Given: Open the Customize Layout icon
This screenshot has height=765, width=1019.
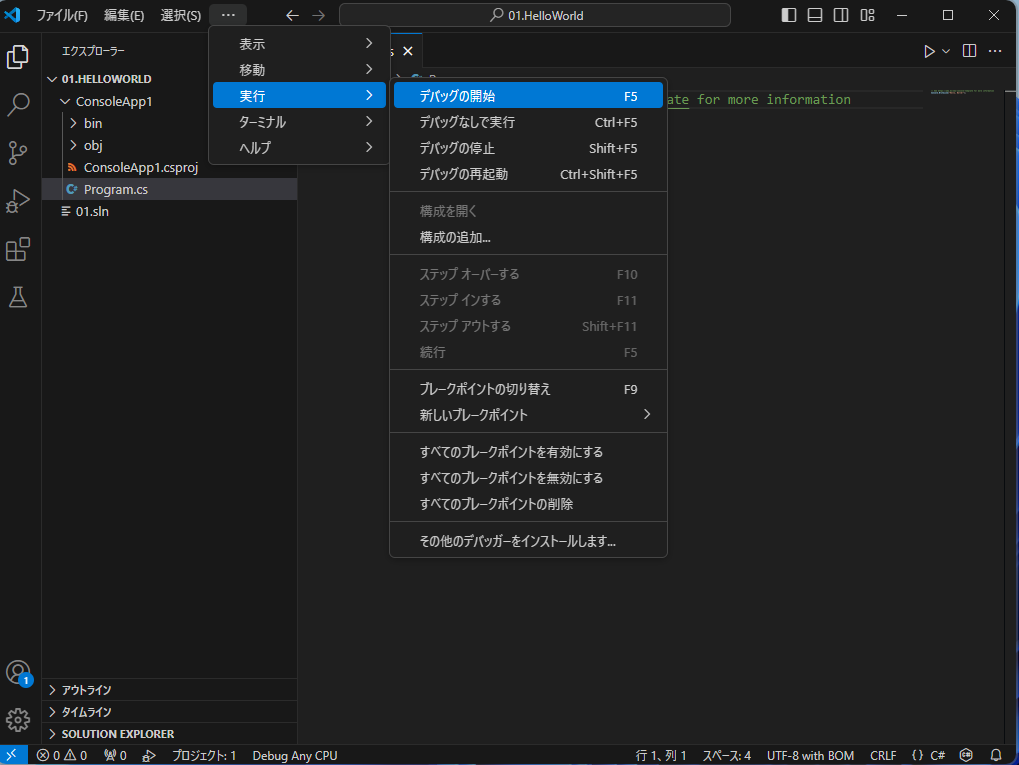Looking at the screenshot, I should coord(868,15).
